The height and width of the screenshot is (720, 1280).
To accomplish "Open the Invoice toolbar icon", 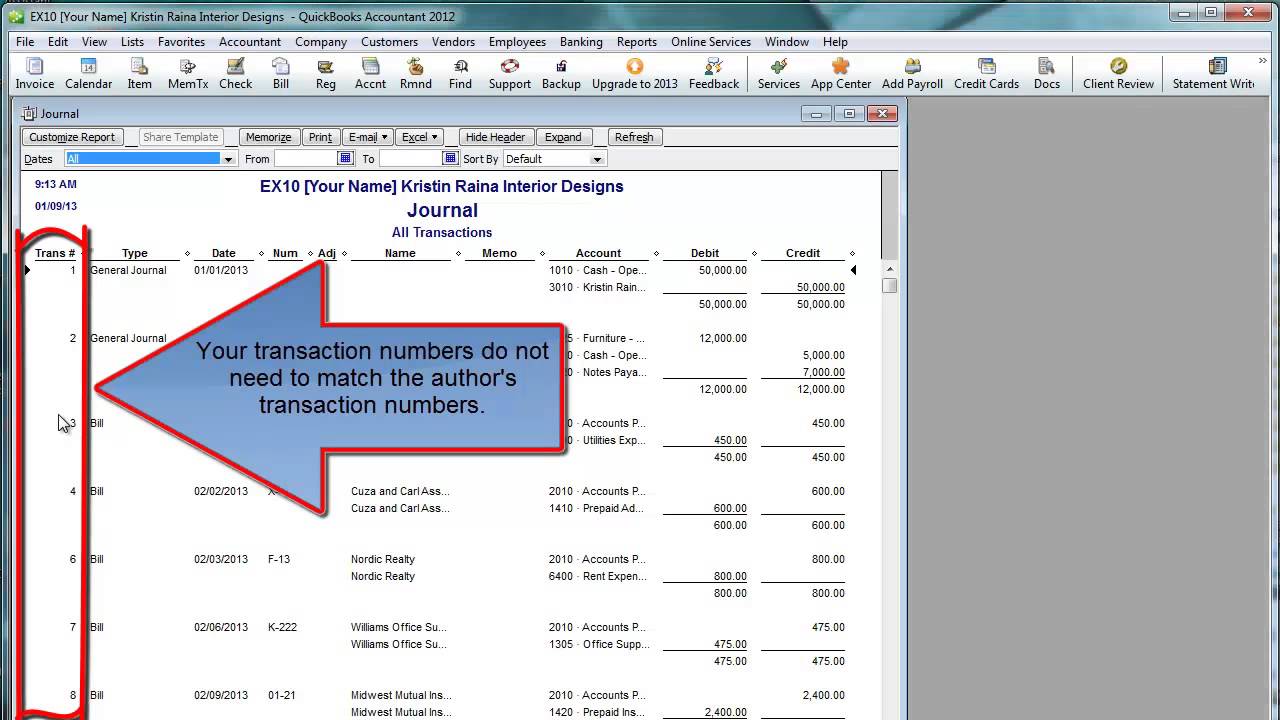I will [x=34, y=74].
